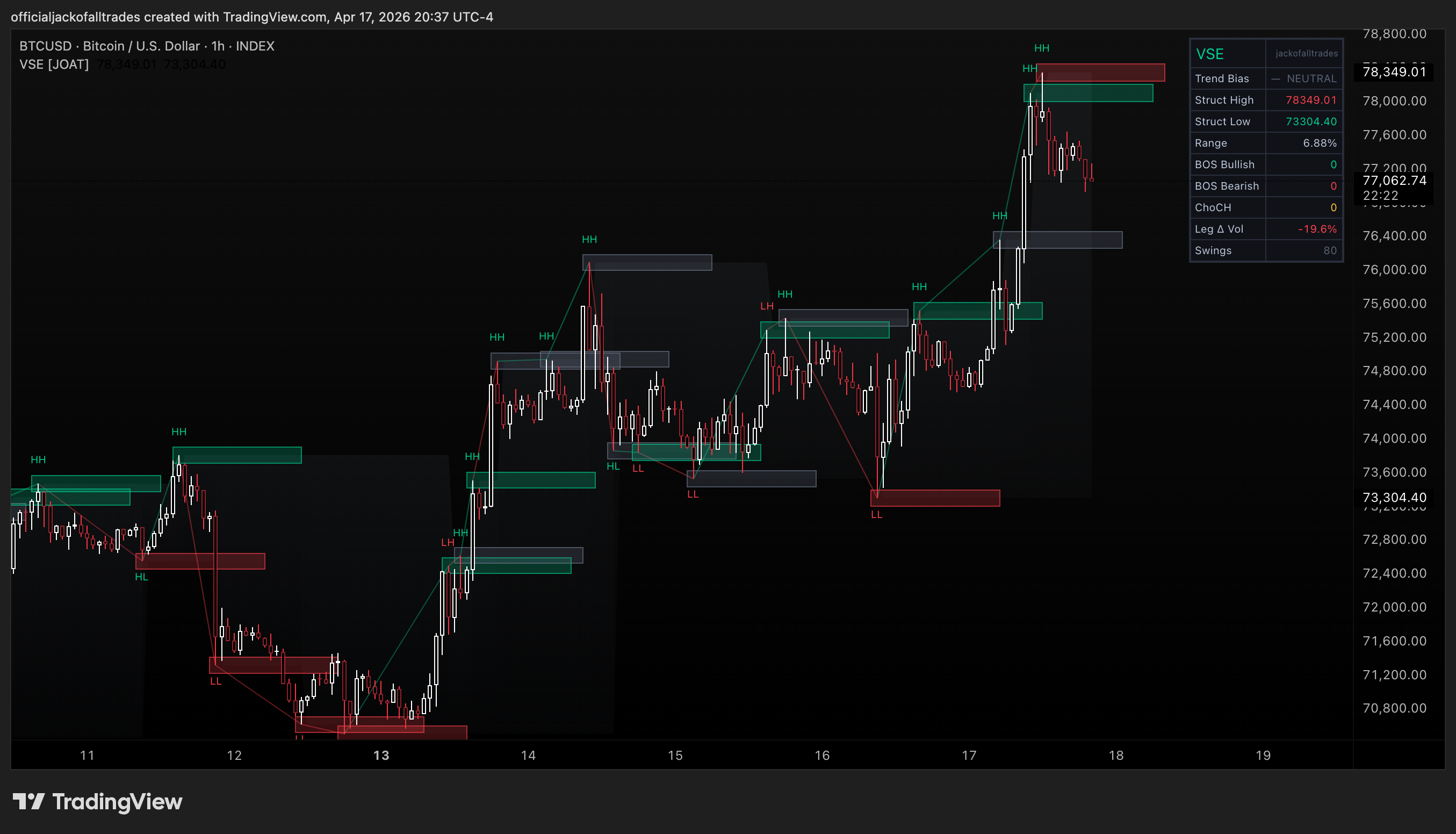This screenshot has width=1456, height=834.
Task: Click the BTCUSD Bitcoin / U.S. Dollar symbol title
Action: 147,46
